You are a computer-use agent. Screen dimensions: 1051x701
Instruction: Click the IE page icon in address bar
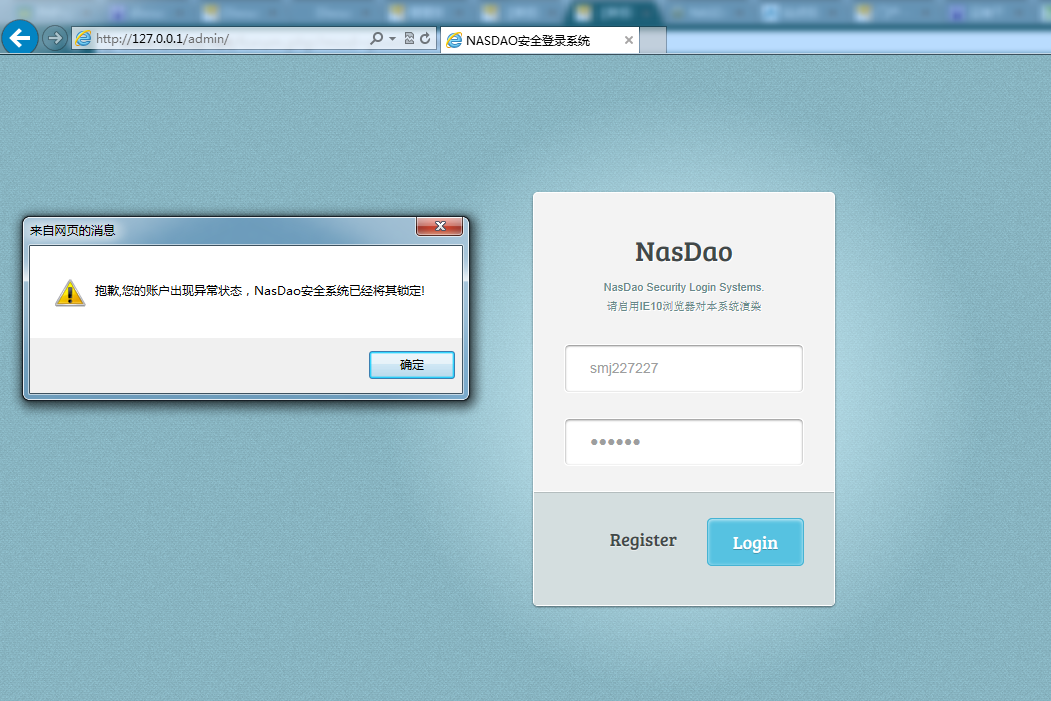tap(83, 38)
